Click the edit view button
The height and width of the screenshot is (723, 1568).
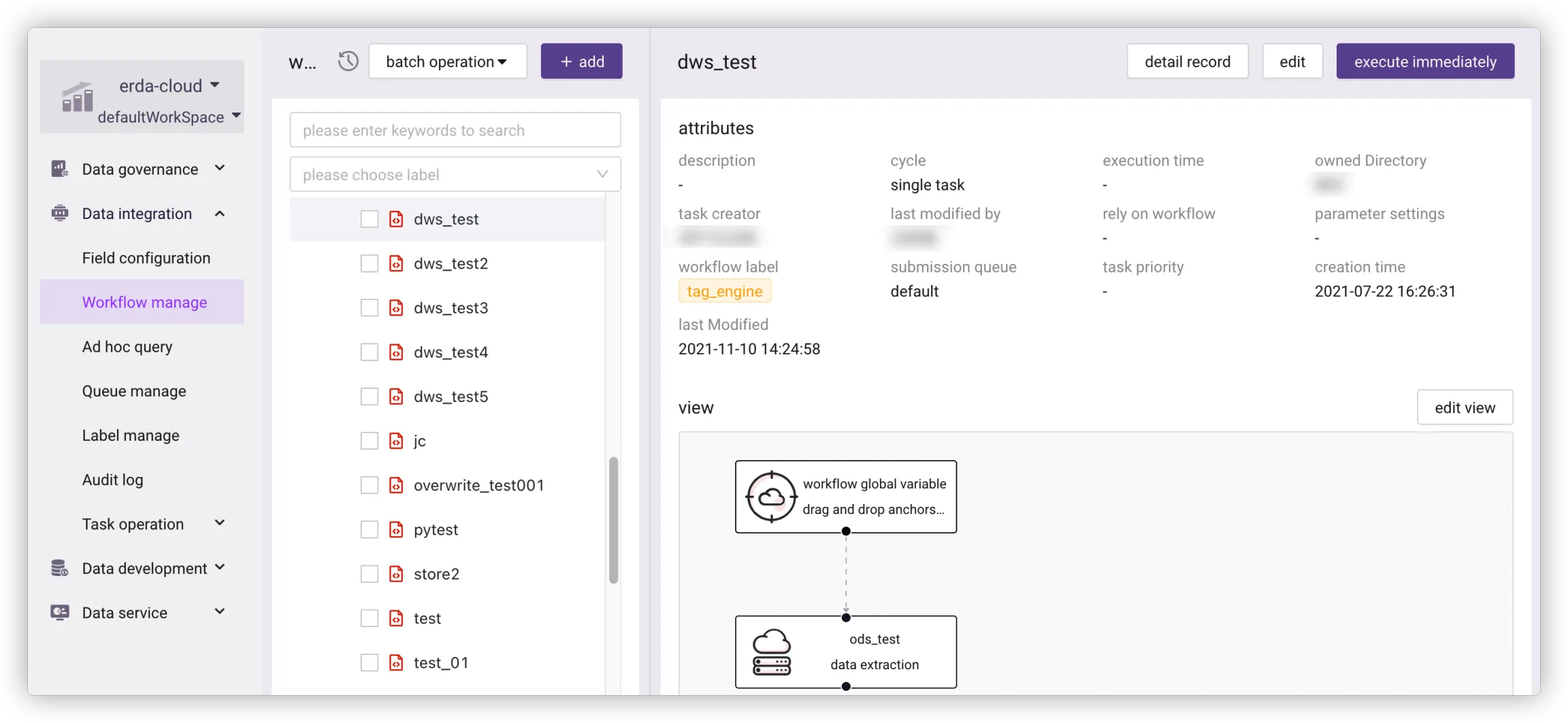click(1465, 407)
